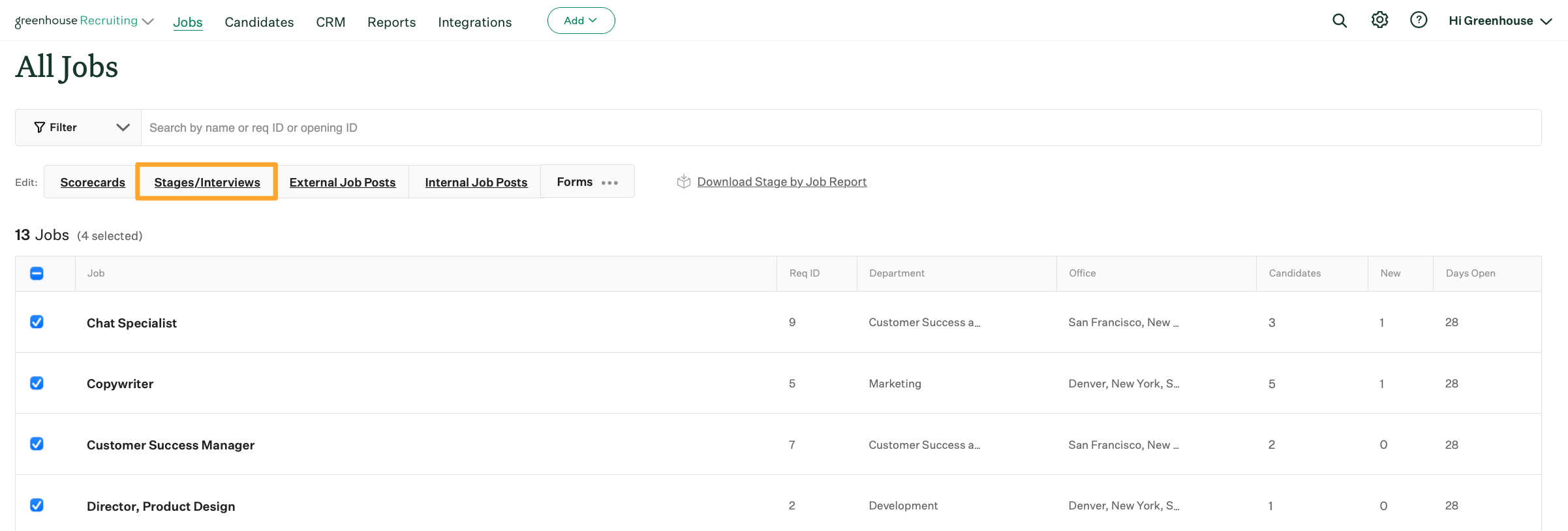Viewport: 1568px width, 531px height.
Task: Click the report icon beside Download Stage by Job Report
Action: 683,181
